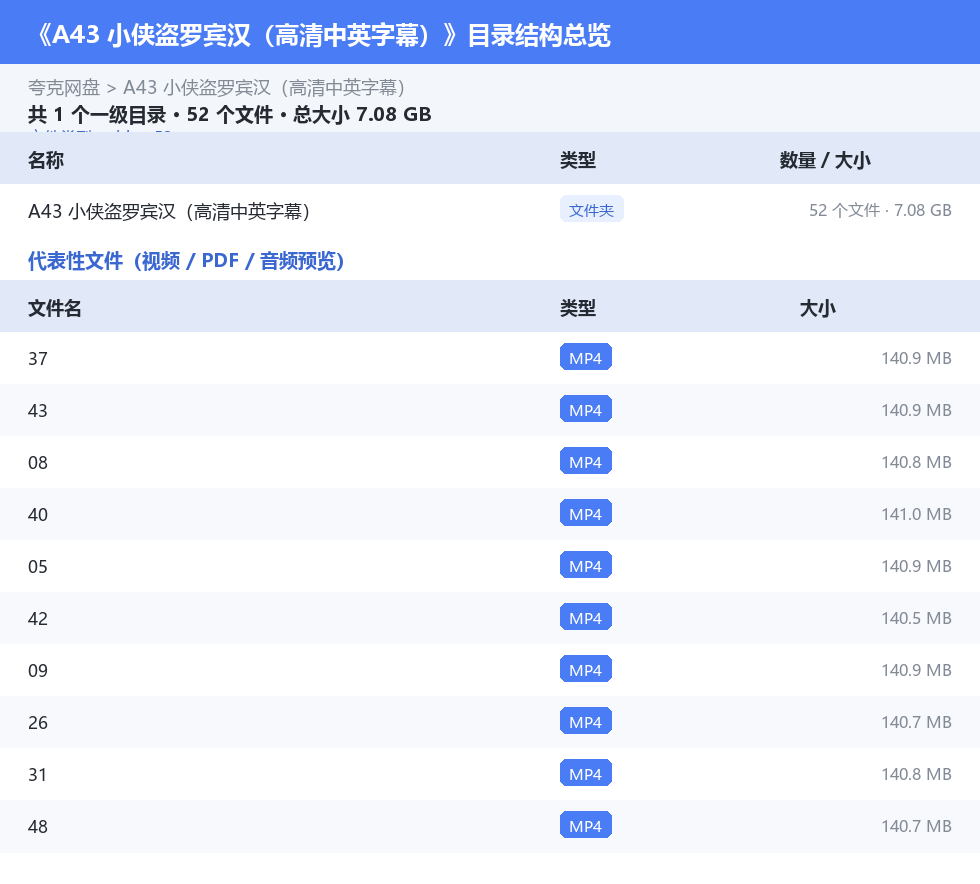Viewport: 980px width, 884px height.
Task: Click the MP4 badge for file 09
Action: tap(586, 669)
